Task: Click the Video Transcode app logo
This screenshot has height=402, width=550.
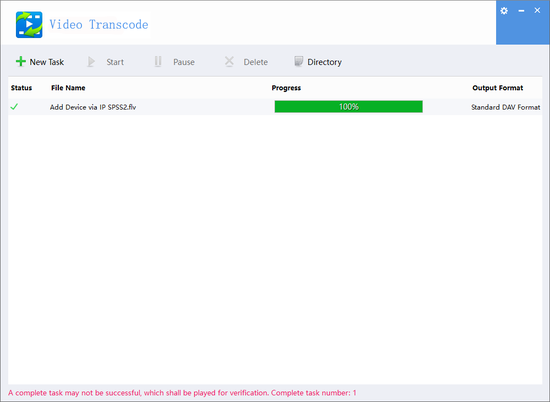Action: coord(29,25)
